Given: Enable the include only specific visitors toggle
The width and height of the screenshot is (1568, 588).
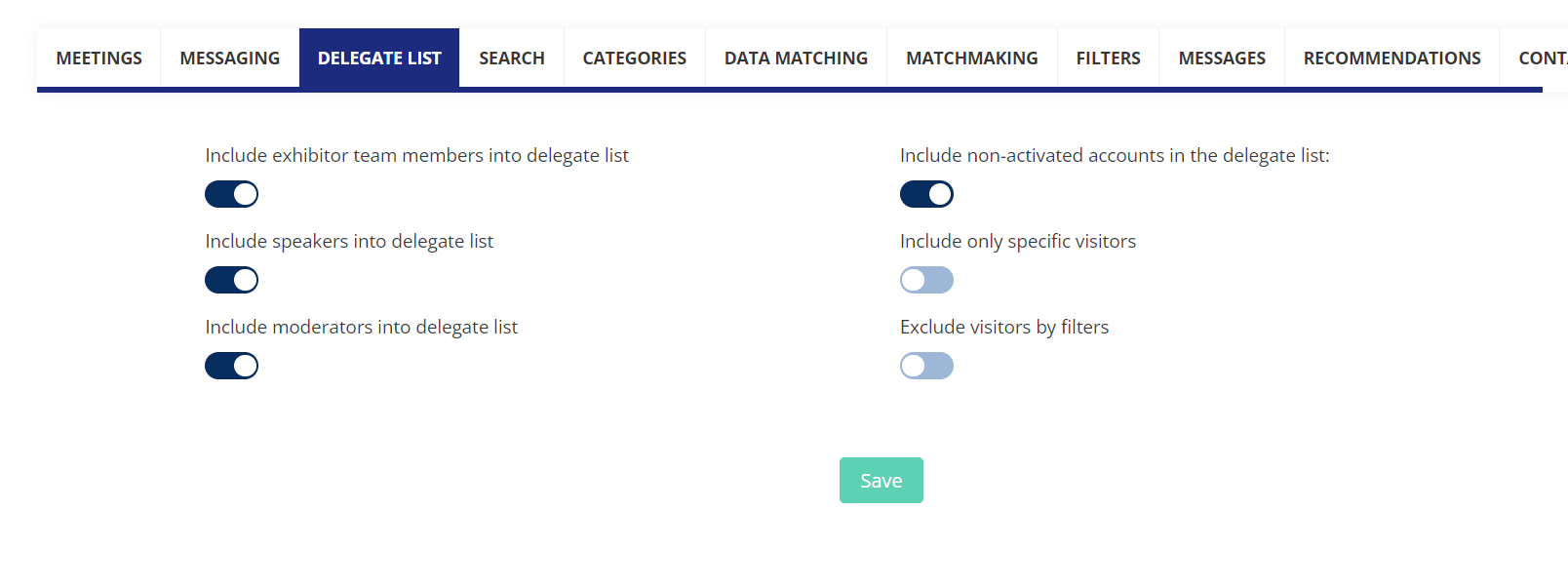Looking at the screenshot, I should coord(926,280).
